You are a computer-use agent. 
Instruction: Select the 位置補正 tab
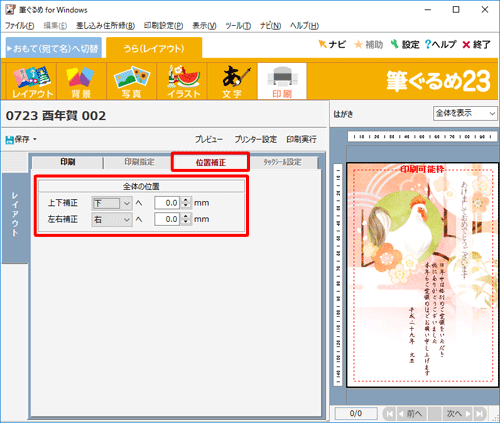pyautogui.click(x=210, y=162)
